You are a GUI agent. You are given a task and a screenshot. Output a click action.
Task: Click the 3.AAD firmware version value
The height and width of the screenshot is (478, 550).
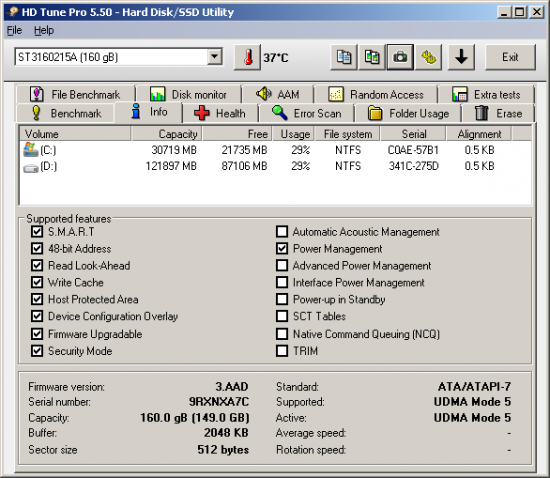[232, 386]
